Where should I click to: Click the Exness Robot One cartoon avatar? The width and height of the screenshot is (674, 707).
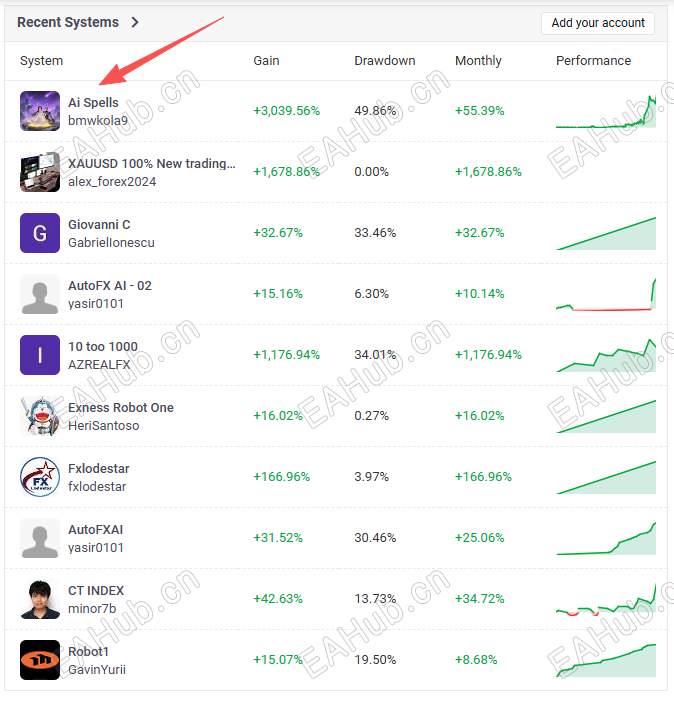pos(40,416)
